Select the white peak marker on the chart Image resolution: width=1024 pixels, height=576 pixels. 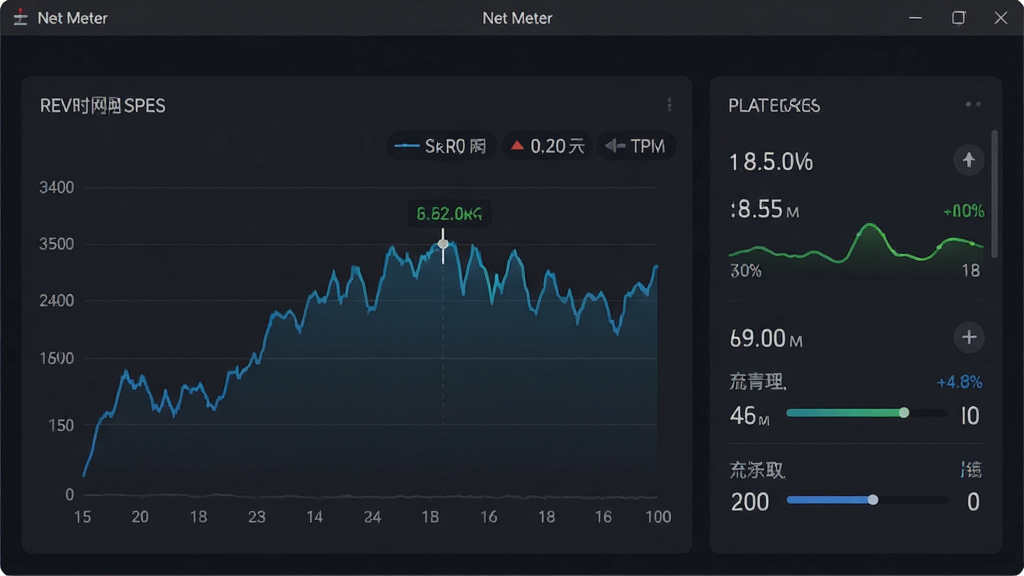(443, 244)
